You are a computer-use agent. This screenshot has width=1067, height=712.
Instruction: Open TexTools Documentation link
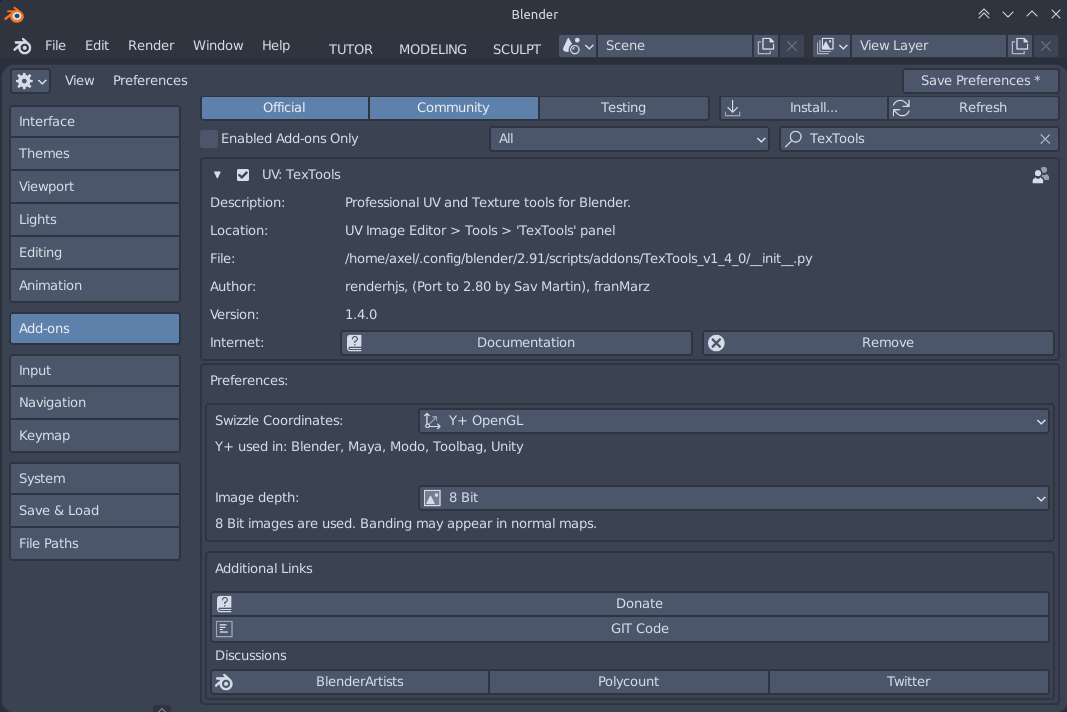click(516, 342)
